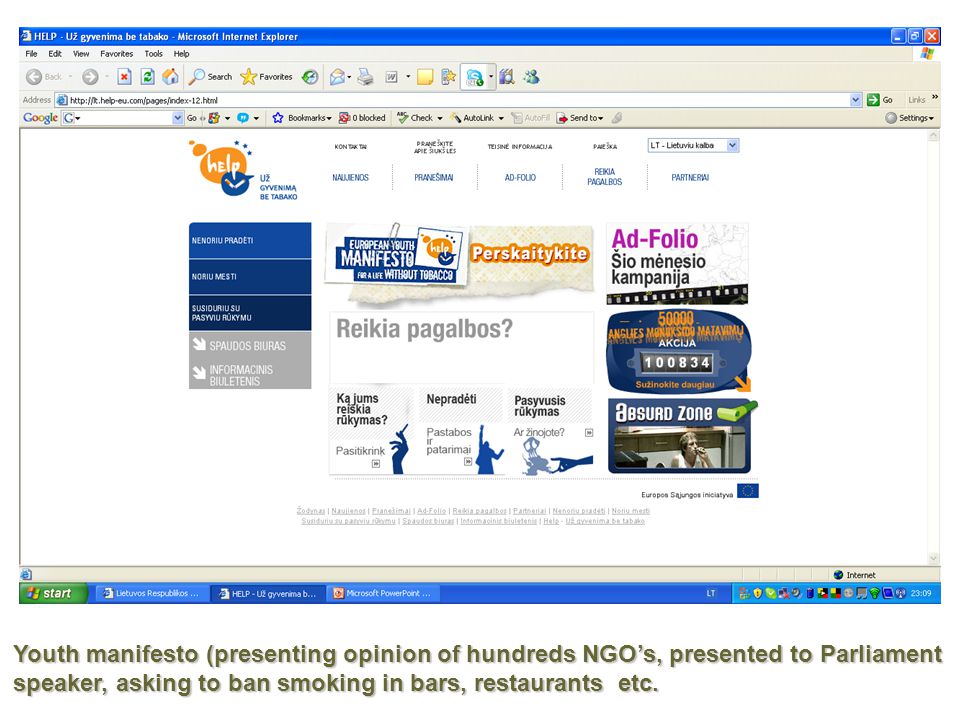Click the Print icon
960x720 pixels.
pos(366,77)
